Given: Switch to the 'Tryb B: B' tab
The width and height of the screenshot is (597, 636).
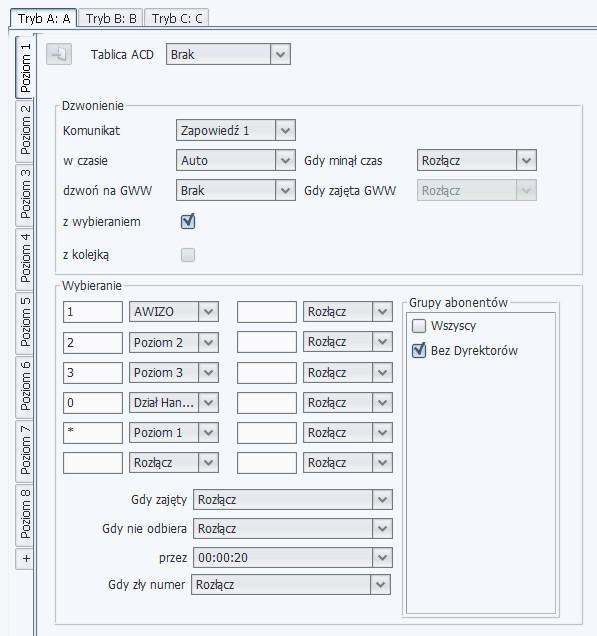Looking at the screenshot, I should 111,18.
